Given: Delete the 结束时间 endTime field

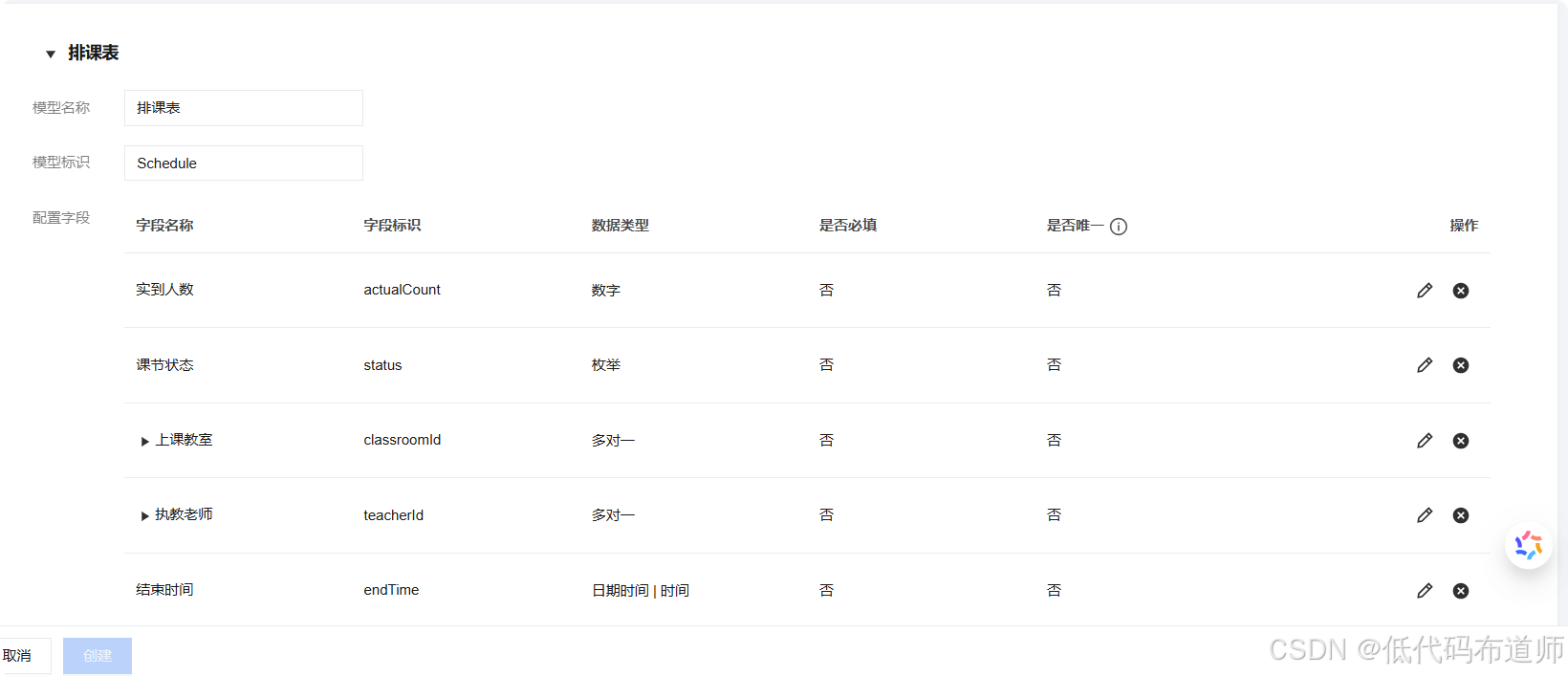Looking at the screenshot, I should (x=1461, y=591).
